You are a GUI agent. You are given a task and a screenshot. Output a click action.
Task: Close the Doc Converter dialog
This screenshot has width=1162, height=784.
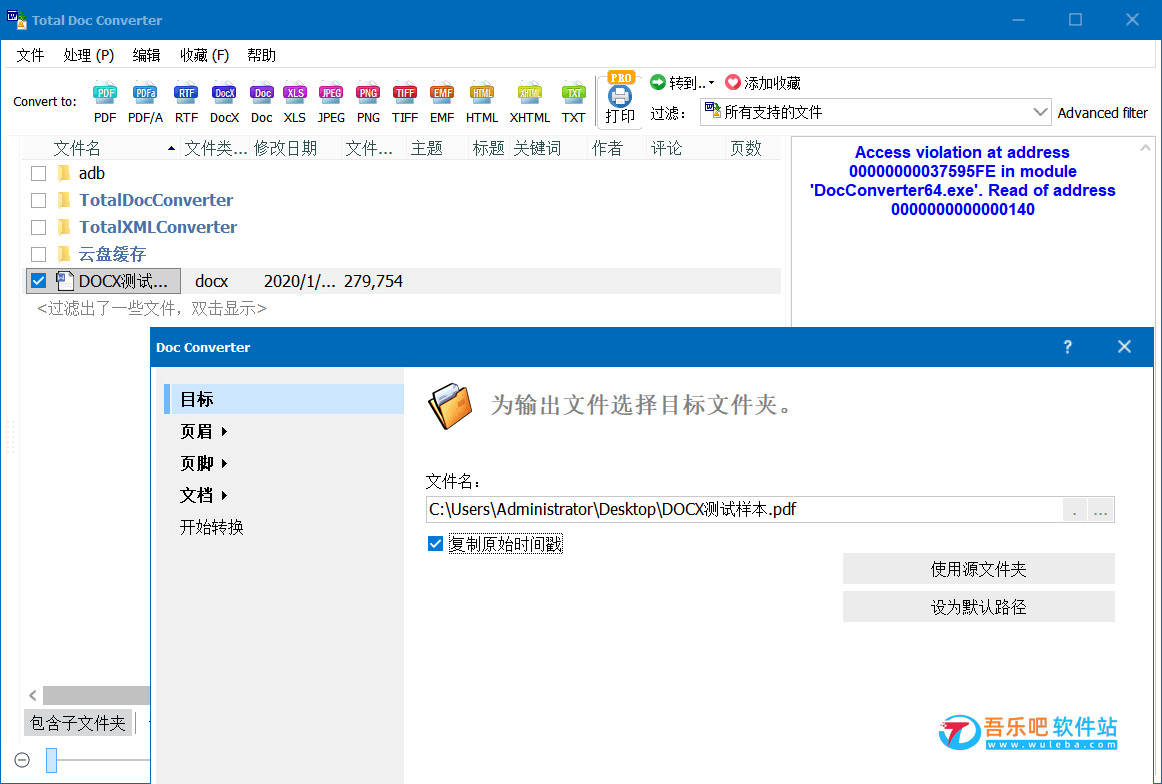pos(1124,347)
